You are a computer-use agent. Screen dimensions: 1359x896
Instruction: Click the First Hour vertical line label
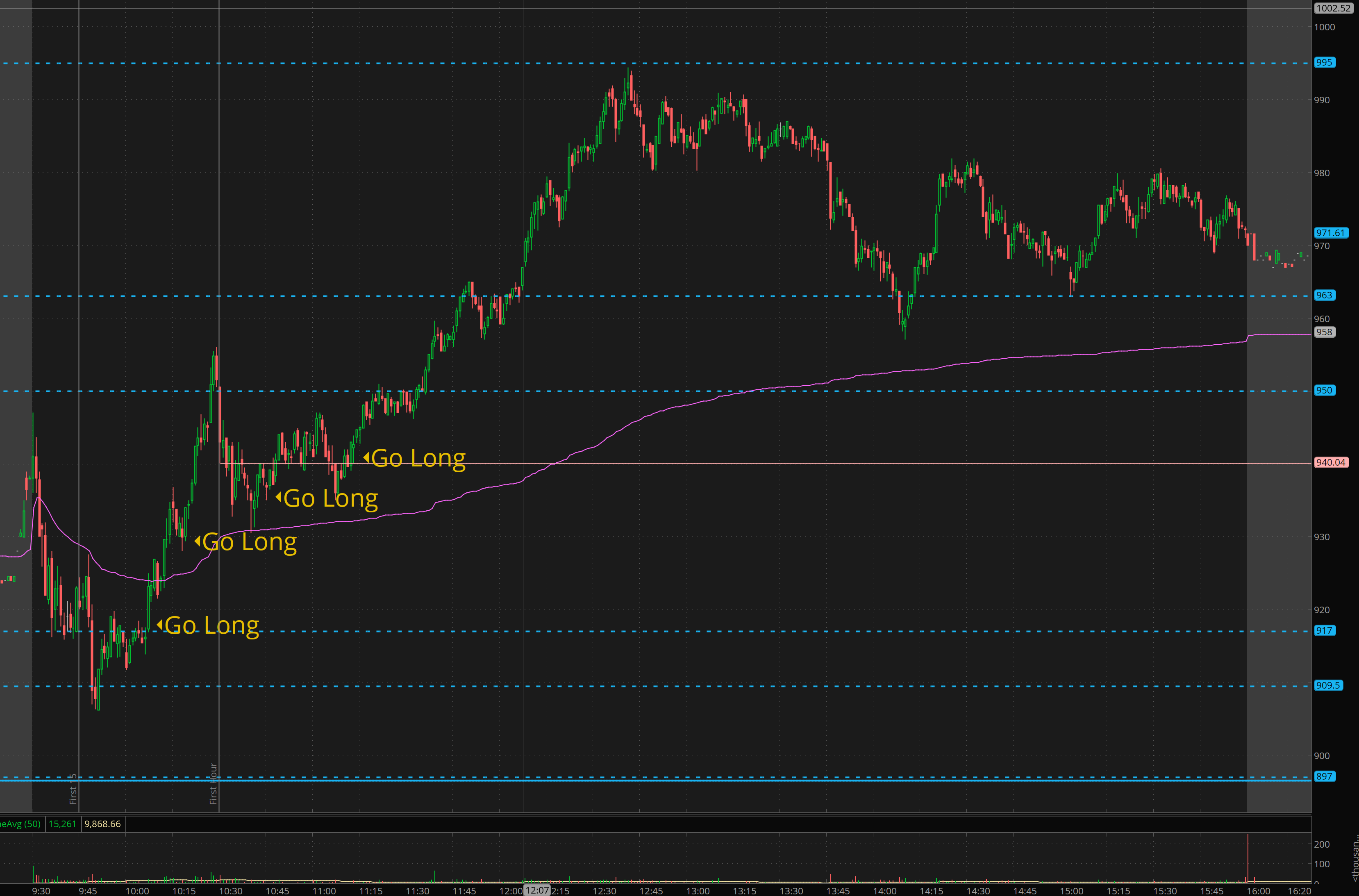coord(214,783)
